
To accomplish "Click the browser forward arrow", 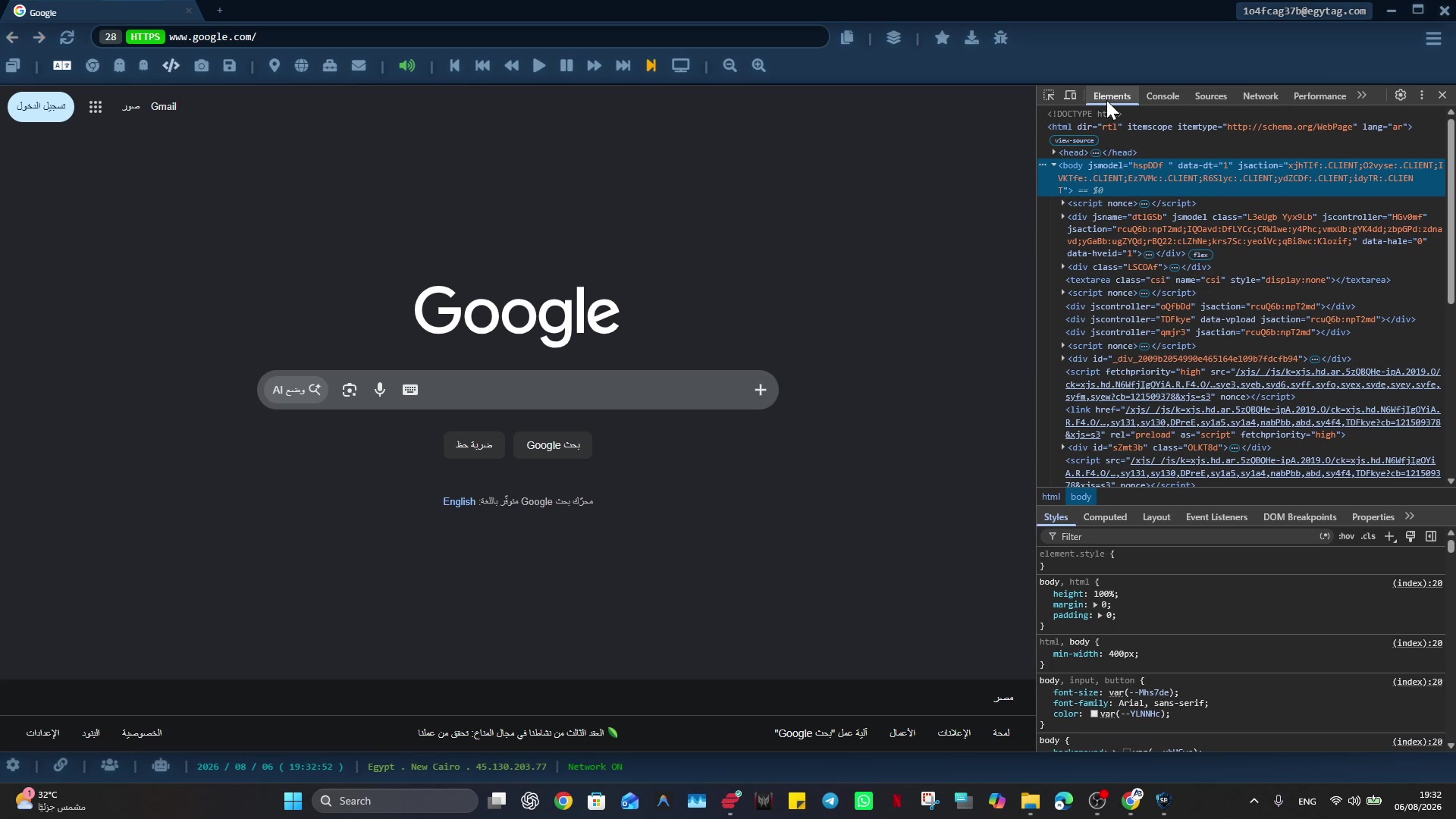I will [x=39, y=37].
